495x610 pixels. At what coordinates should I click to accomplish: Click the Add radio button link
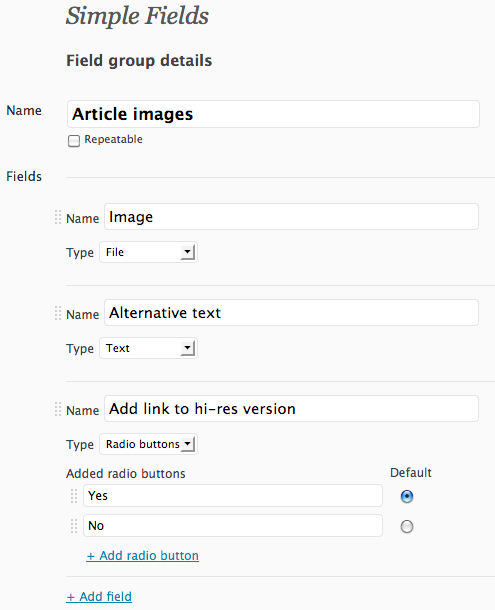[142, 556]
